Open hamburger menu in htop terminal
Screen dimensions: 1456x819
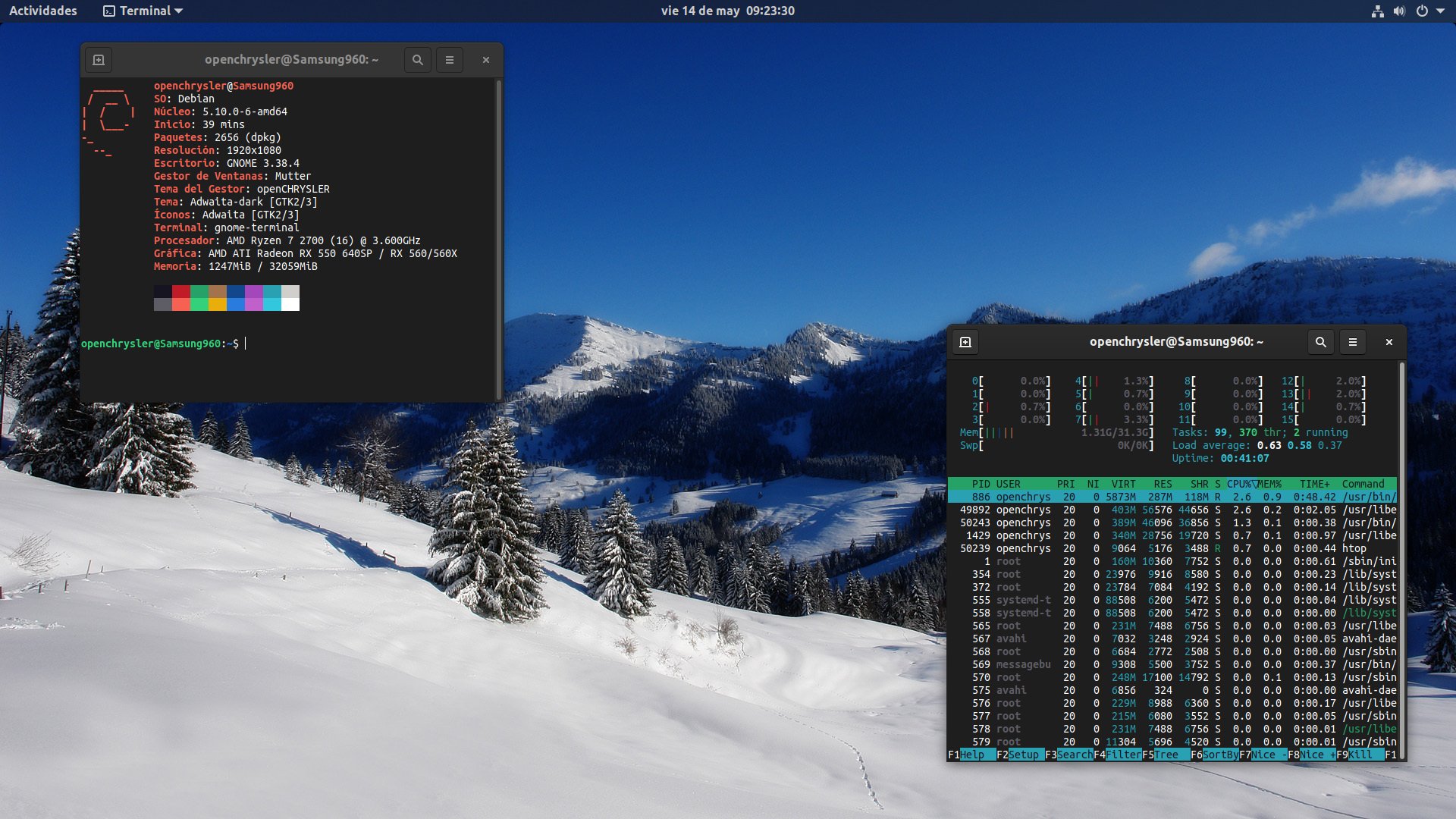pyautogui.click(x=1353, y=342)
